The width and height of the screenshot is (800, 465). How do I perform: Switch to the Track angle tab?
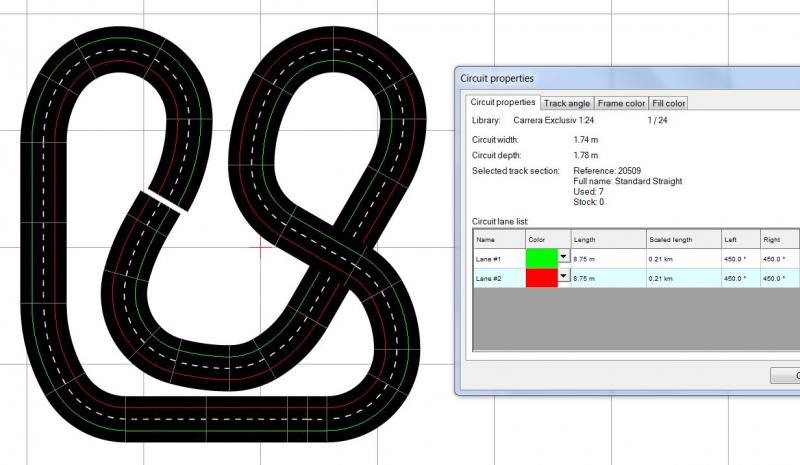(567, 103)
